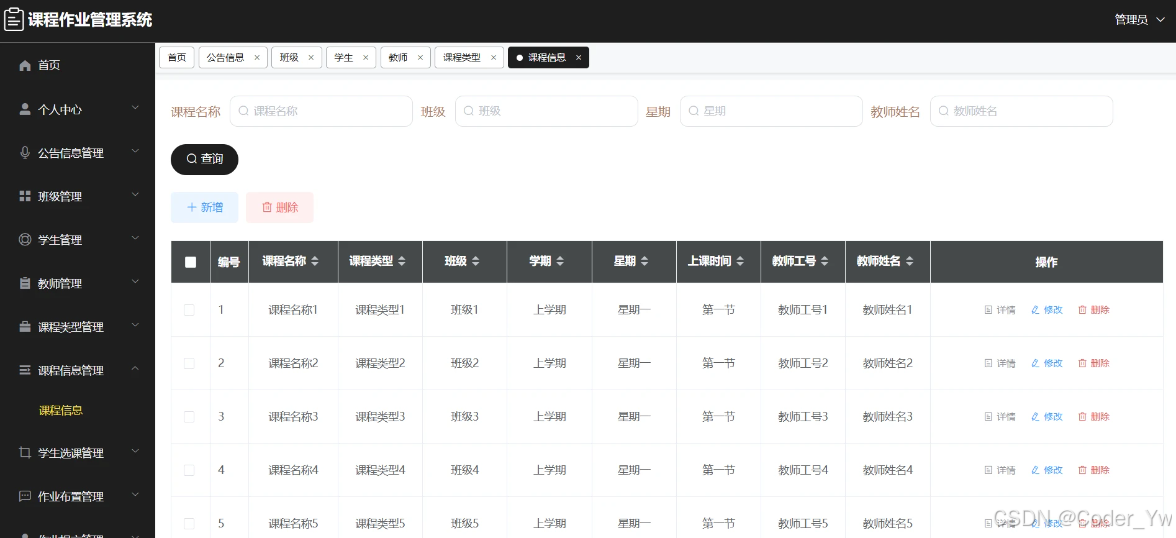The width and height of the screenshot is (1176, 538).
Task: Click search icon inside 课程名称 field
Action: point(244,111)
